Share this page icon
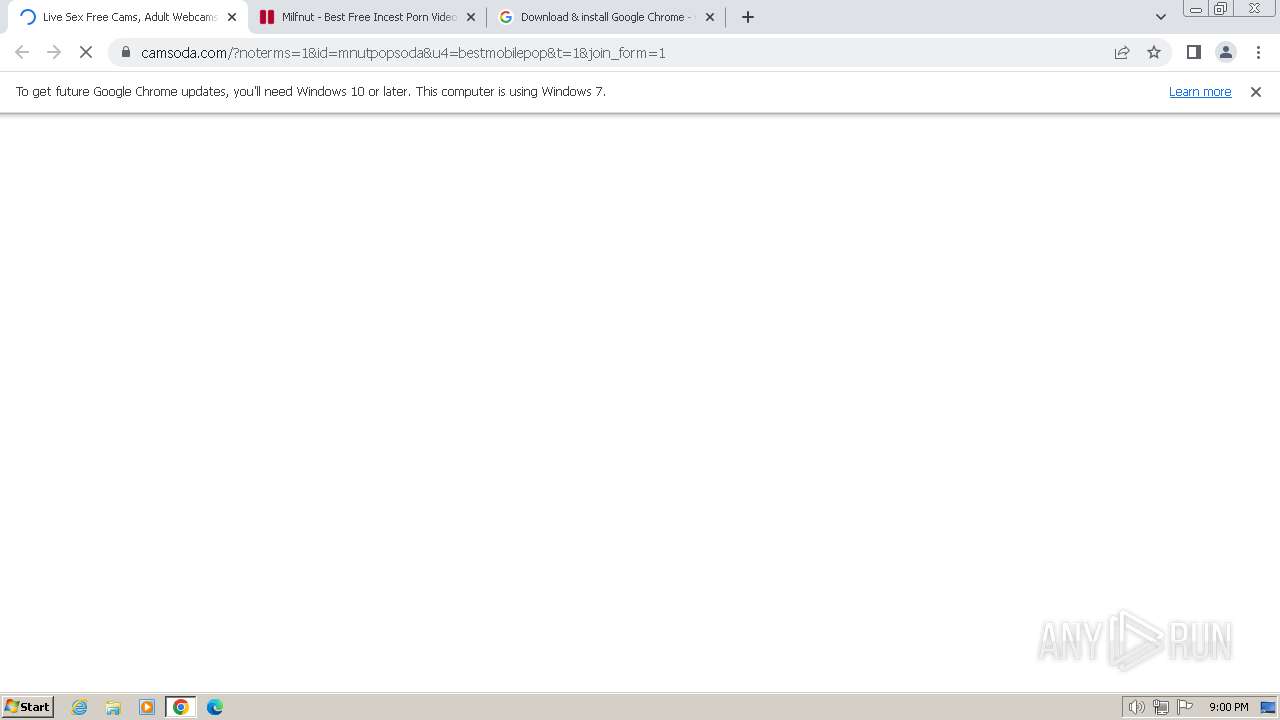The height and width of the screenshot is (720, 1280). 1122,52
